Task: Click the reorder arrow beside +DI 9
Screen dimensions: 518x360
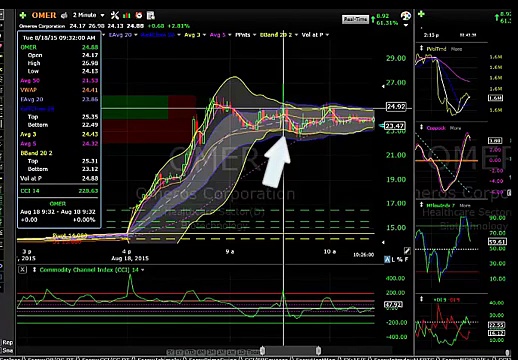Action: pos(421,299)
